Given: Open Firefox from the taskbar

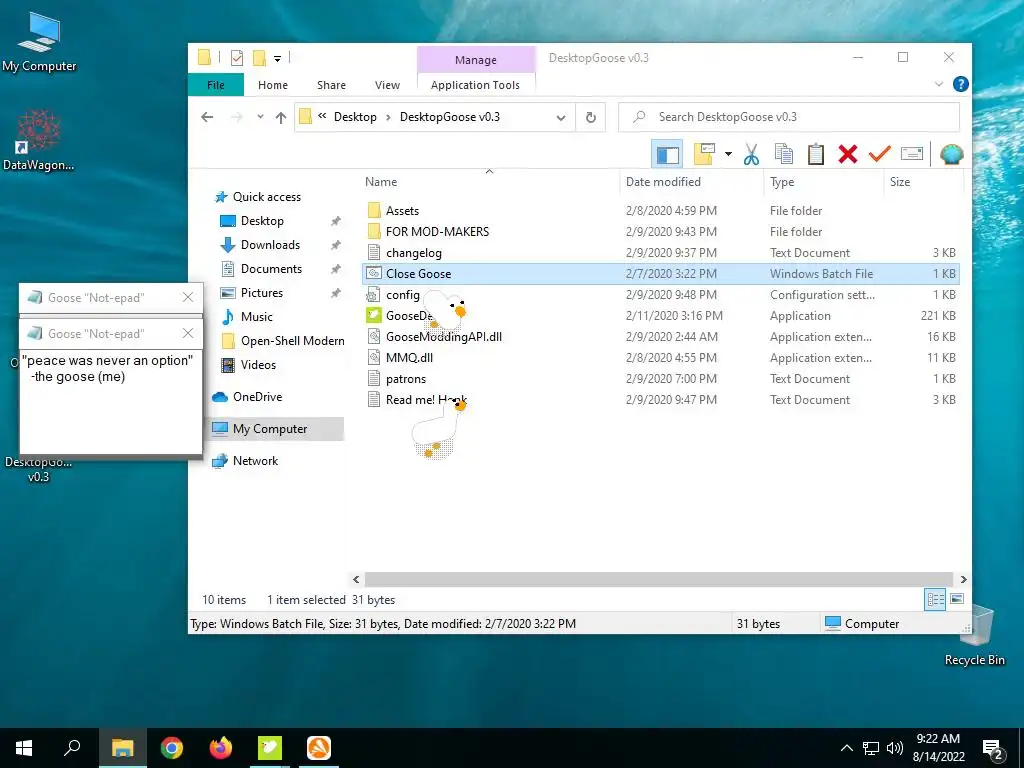Looking at the screenshot, I should tap(221, 748).
